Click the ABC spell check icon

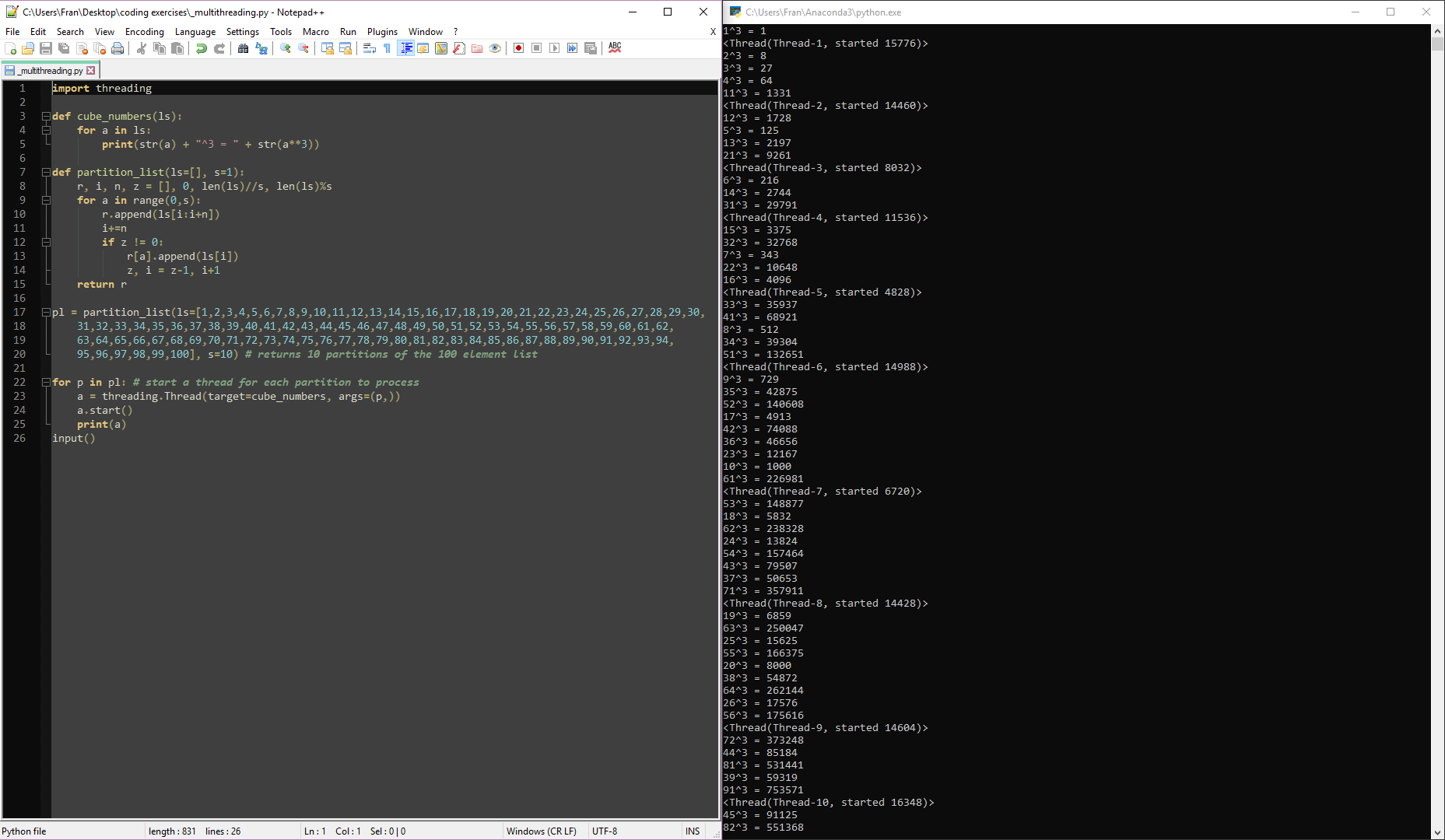tap(615, 48)
